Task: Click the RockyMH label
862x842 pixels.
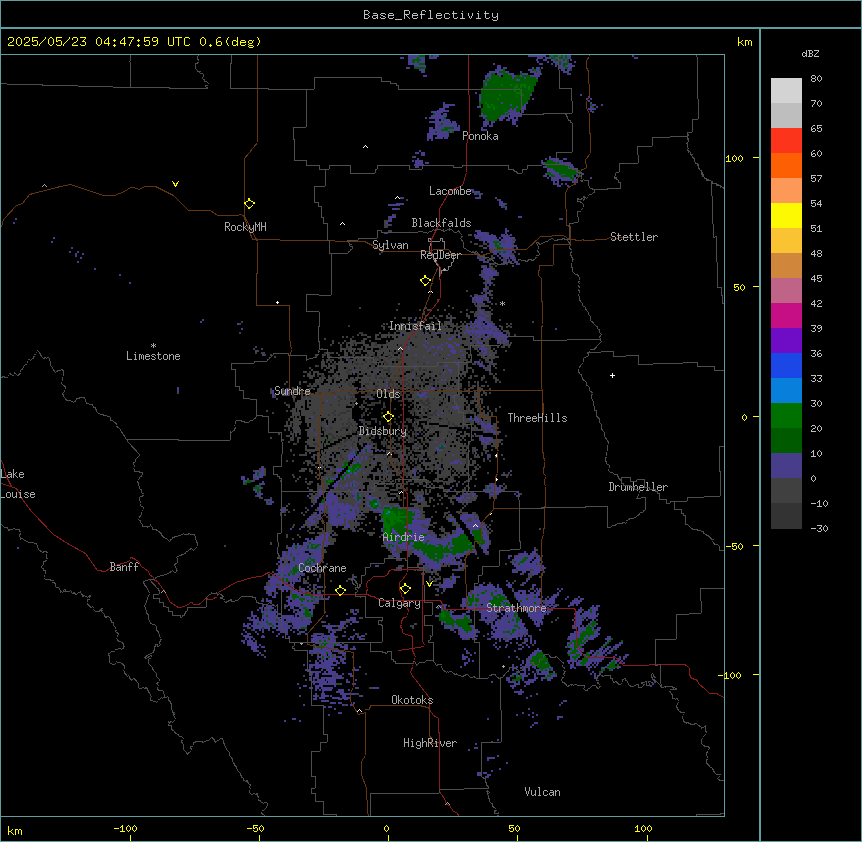Action: (x=245, y=227)
